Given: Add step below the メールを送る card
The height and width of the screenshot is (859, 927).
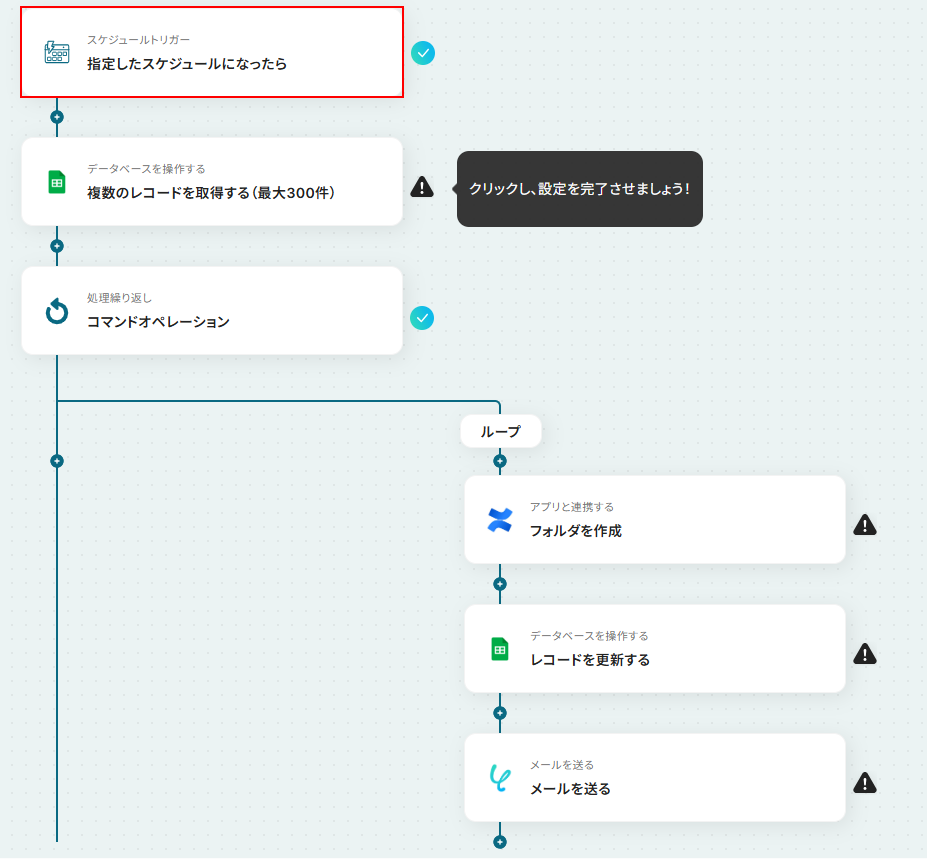Looking at the screenshot, I should (500, 842).
